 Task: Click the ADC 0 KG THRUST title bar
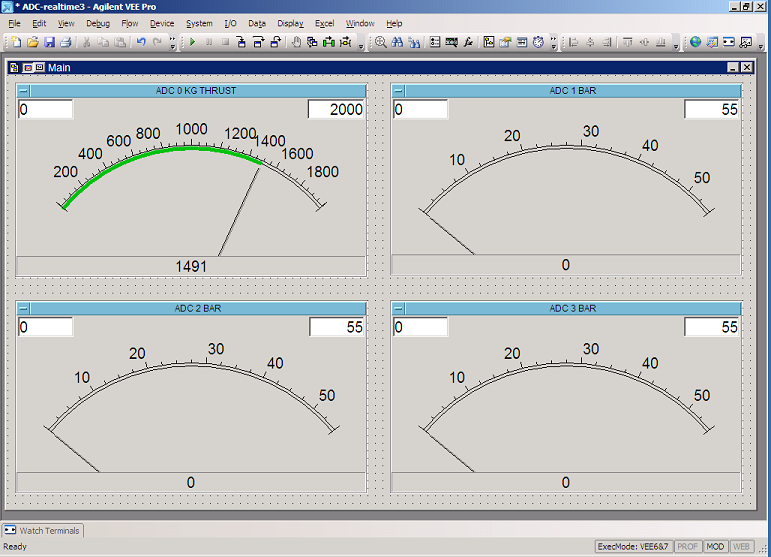196,91
